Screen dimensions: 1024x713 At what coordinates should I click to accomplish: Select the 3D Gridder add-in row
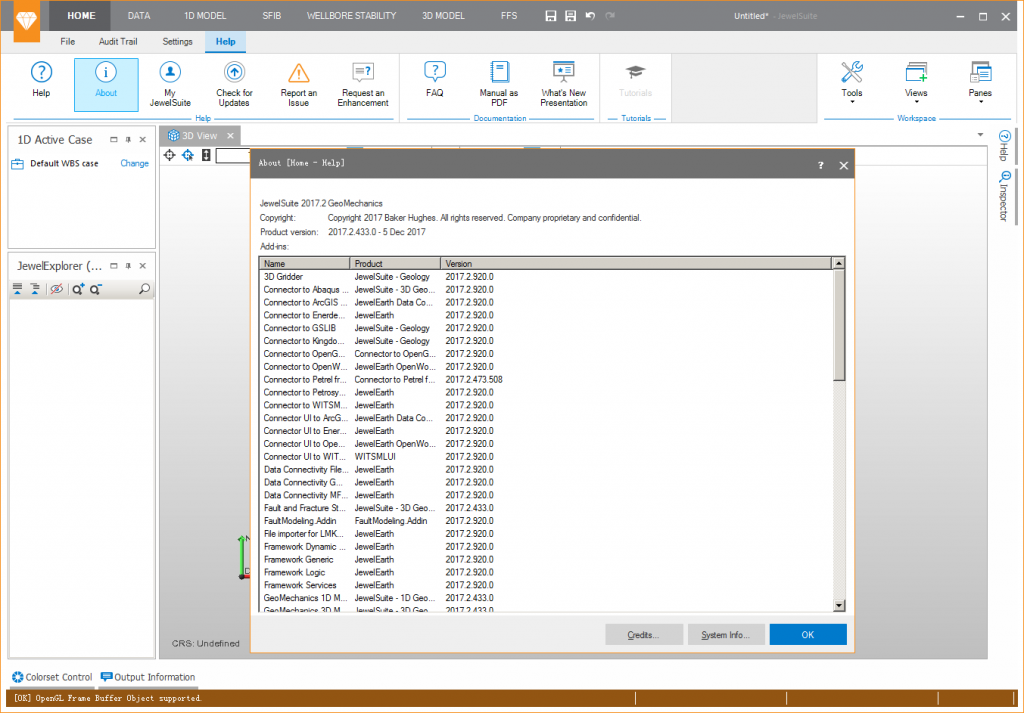547,277
